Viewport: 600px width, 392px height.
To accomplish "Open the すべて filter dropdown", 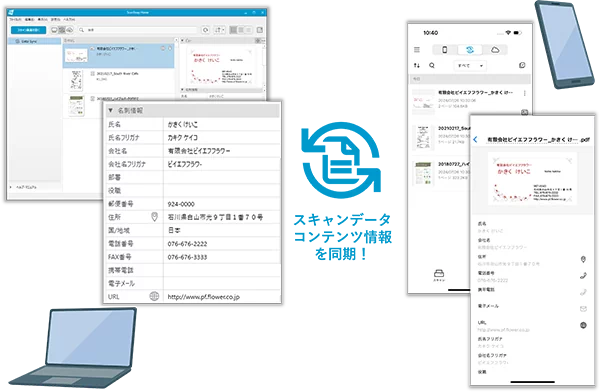I will pos(470,66).
